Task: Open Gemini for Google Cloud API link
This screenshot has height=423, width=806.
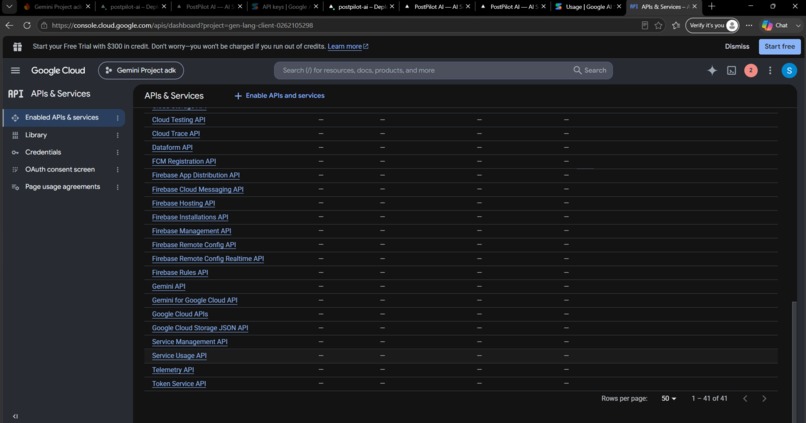Action: [x=195, y=301]
